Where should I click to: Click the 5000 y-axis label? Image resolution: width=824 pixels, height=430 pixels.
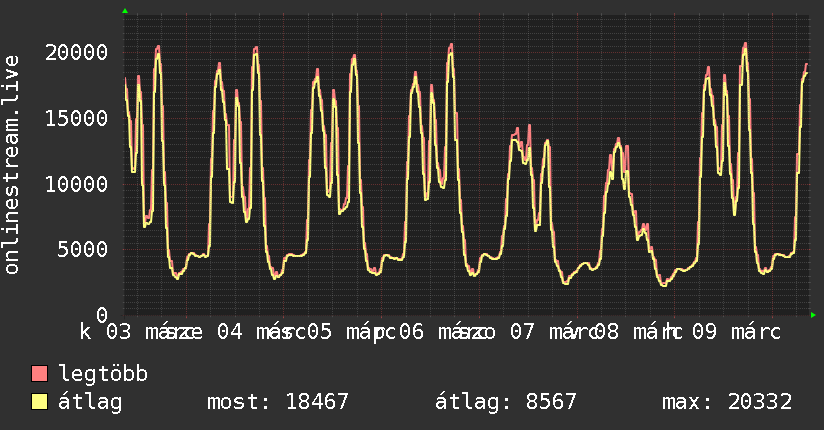coord(83,249)
